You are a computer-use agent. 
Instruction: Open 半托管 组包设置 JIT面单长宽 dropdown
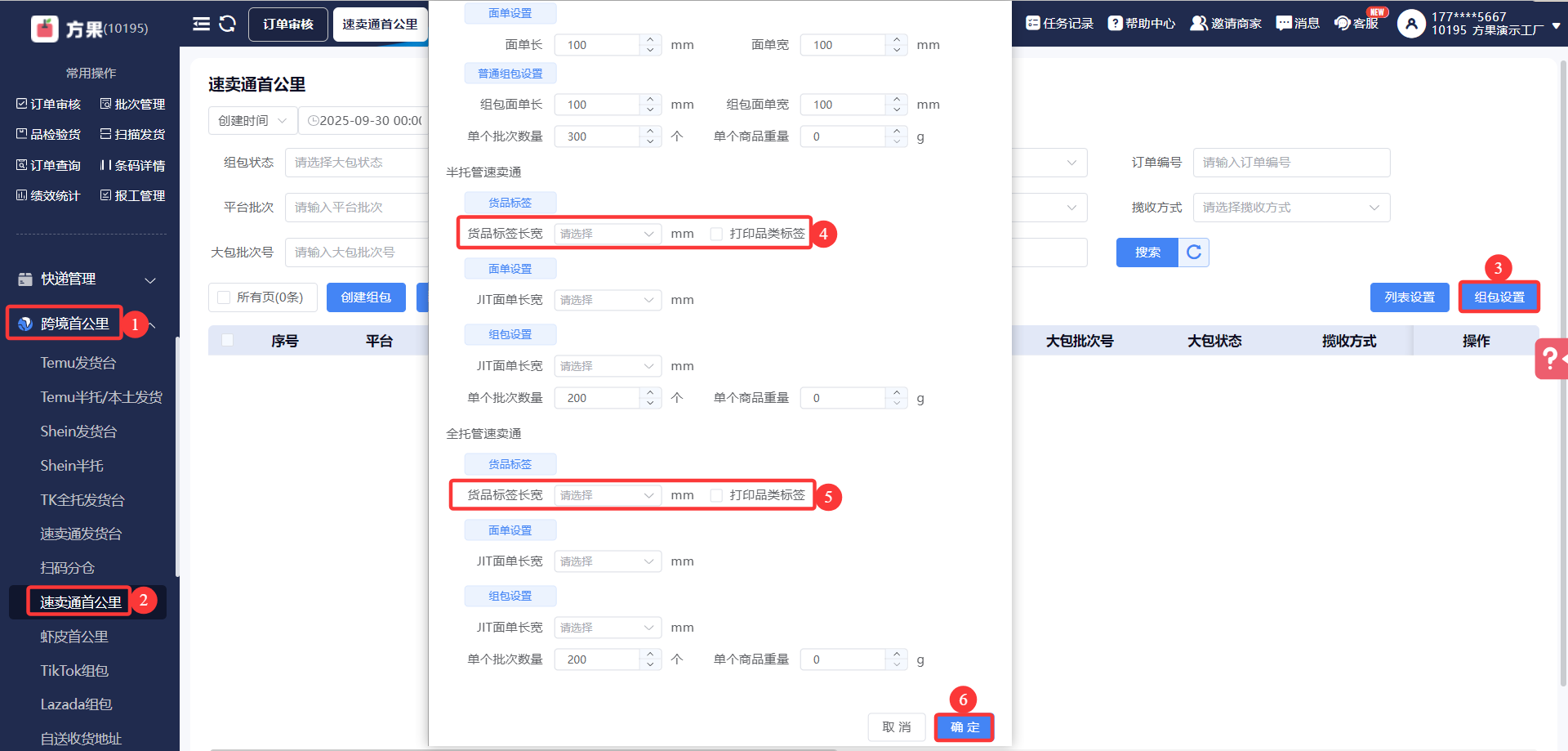click(x=608, y=366)
